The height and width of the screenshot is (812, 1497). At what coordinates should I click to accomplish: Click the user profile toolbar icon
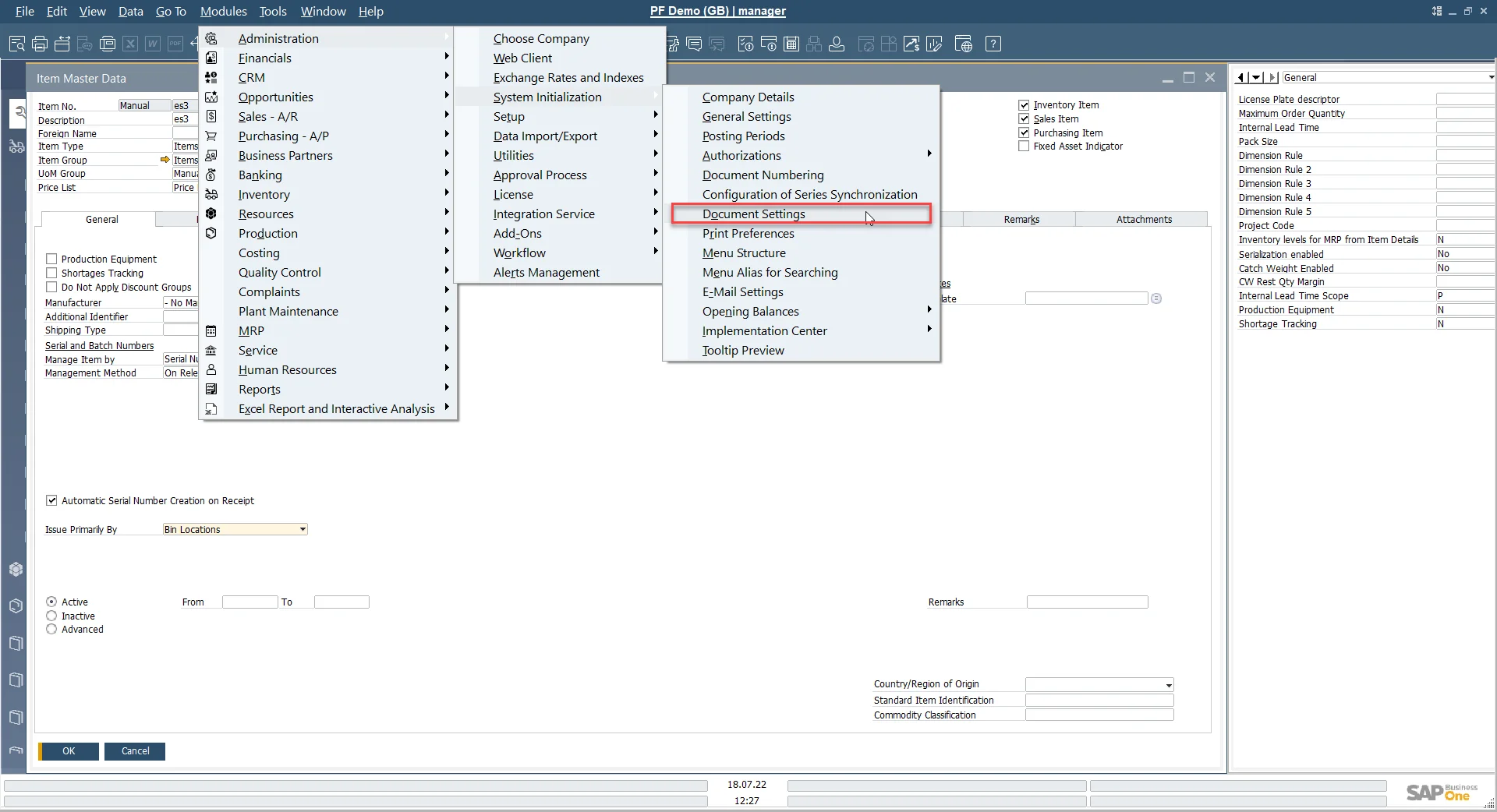click(837, 44)
